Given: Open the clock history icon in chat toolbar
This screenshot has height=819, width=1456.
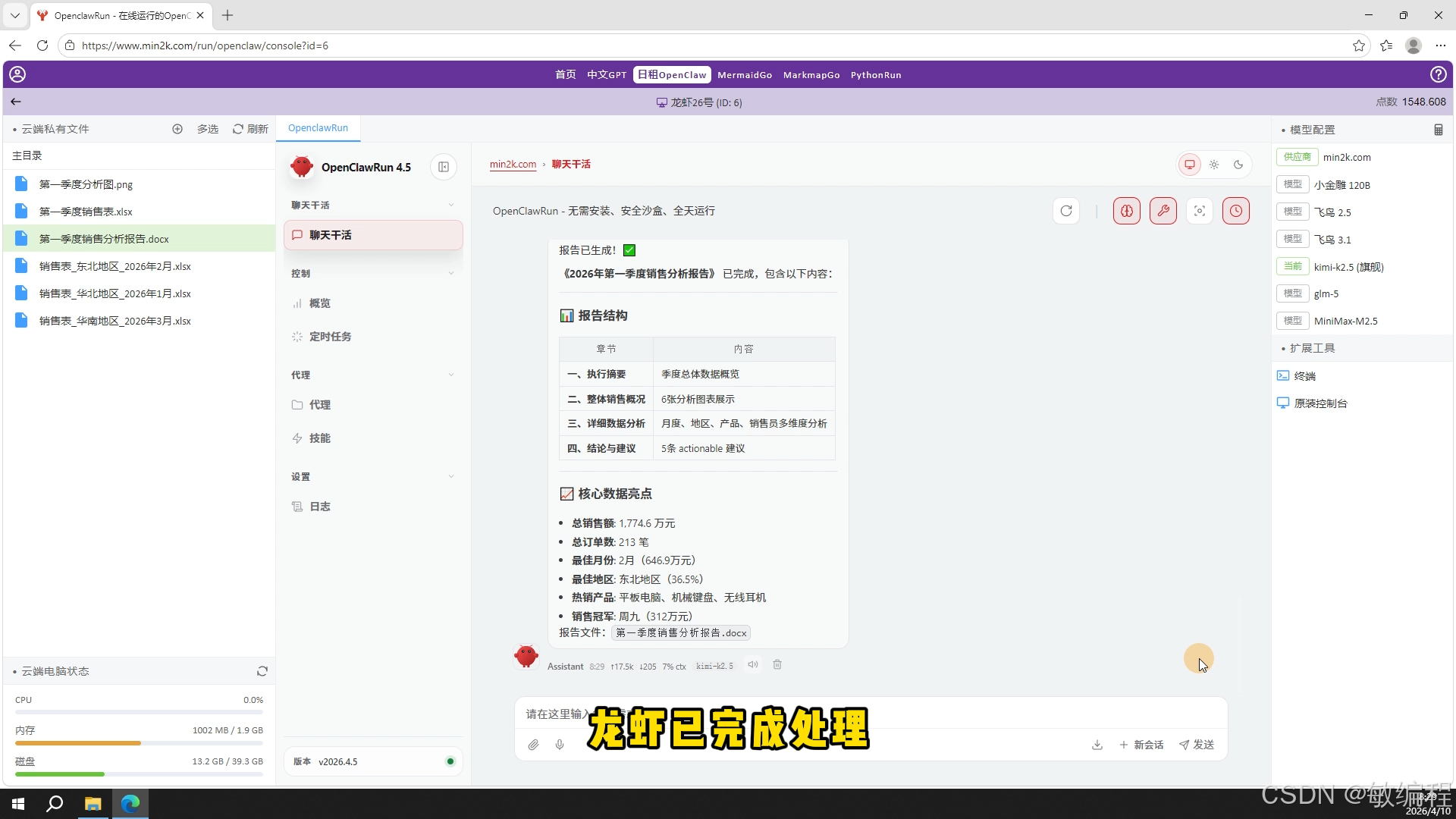Looking at the screenshot, I should click(1235, 211).
